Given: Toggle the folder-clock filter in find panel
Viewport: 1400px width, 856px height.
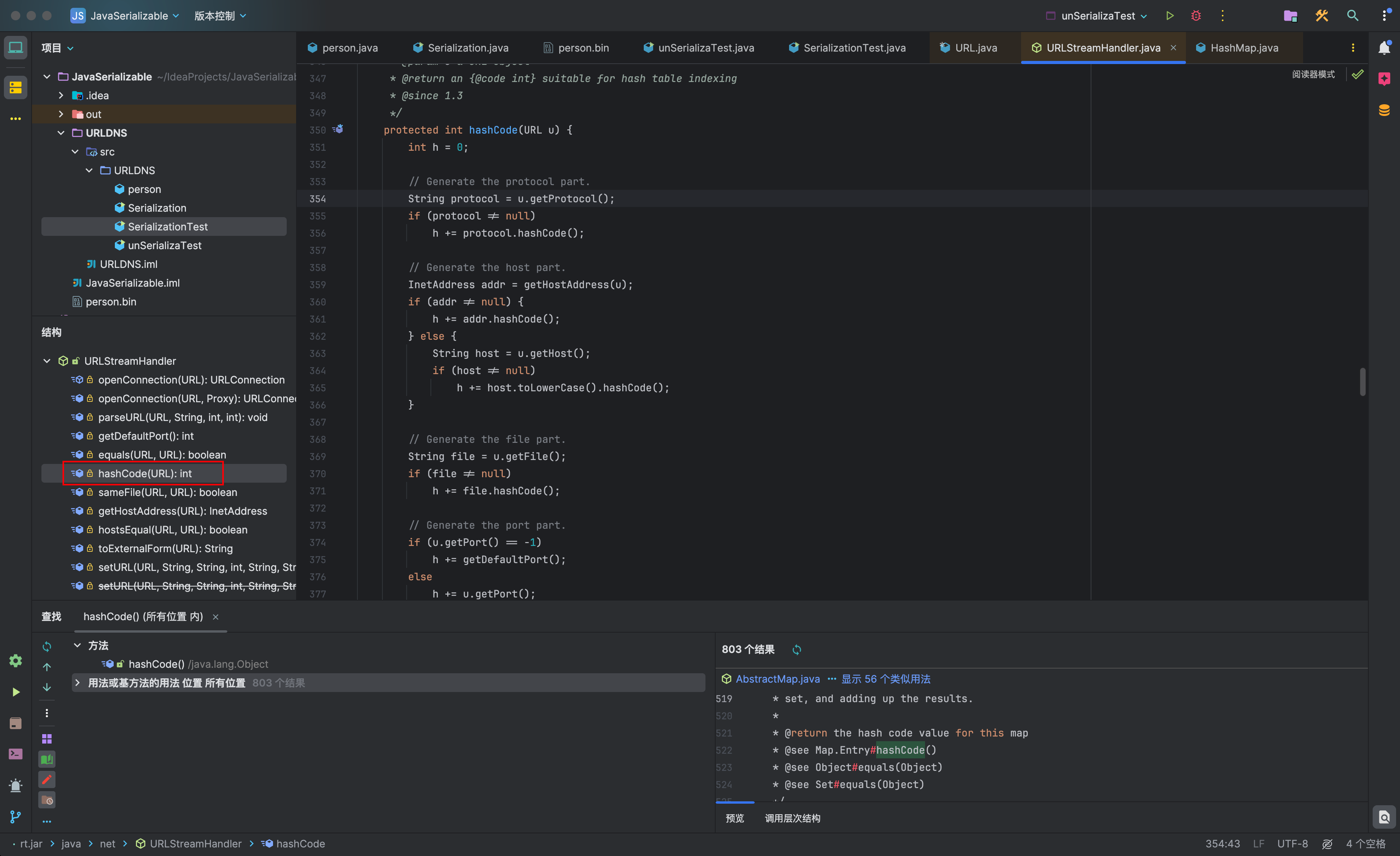Looking at the screenshot, I should [x=47, y=800].
